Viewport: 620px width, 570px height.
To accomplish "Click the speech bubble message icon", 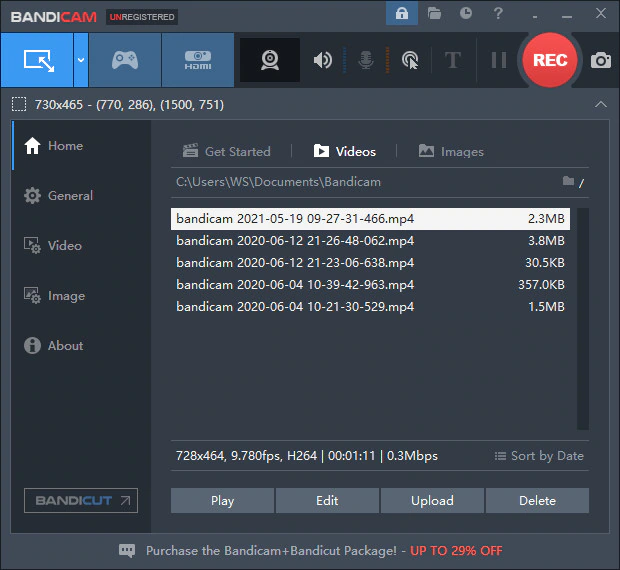I will click(x=127, y=551).
